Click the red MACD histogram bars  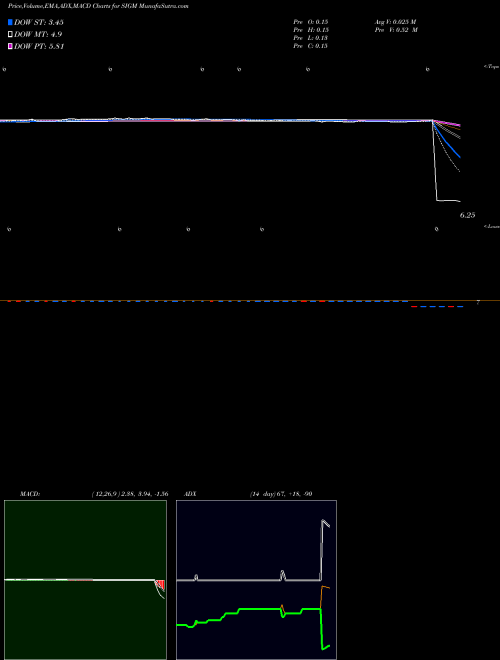[160, 585]
